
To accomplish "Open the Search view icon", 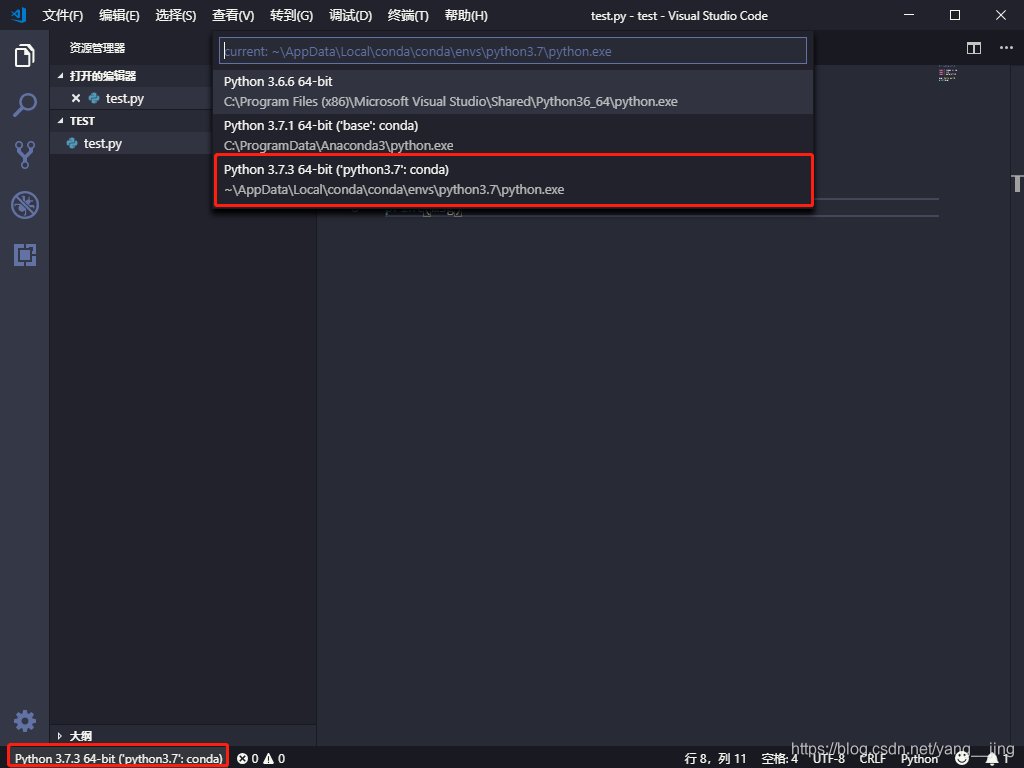I will coord(24,105).
